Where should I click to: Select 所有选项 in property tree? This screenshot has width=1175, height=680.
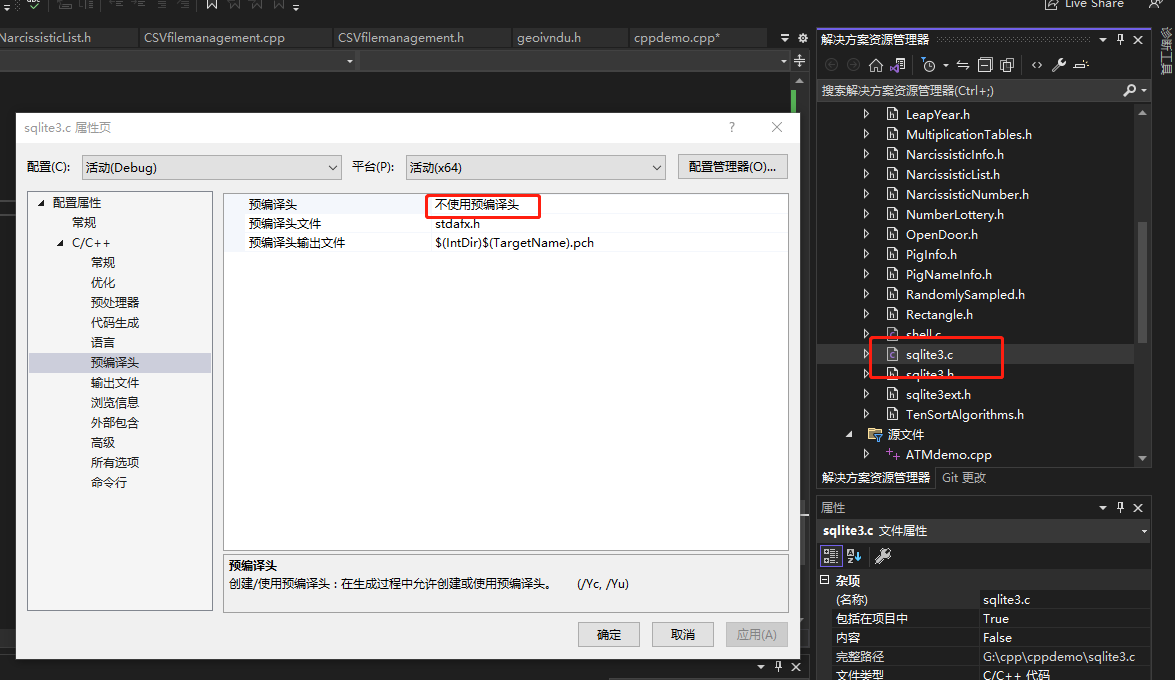coord(115,463)
